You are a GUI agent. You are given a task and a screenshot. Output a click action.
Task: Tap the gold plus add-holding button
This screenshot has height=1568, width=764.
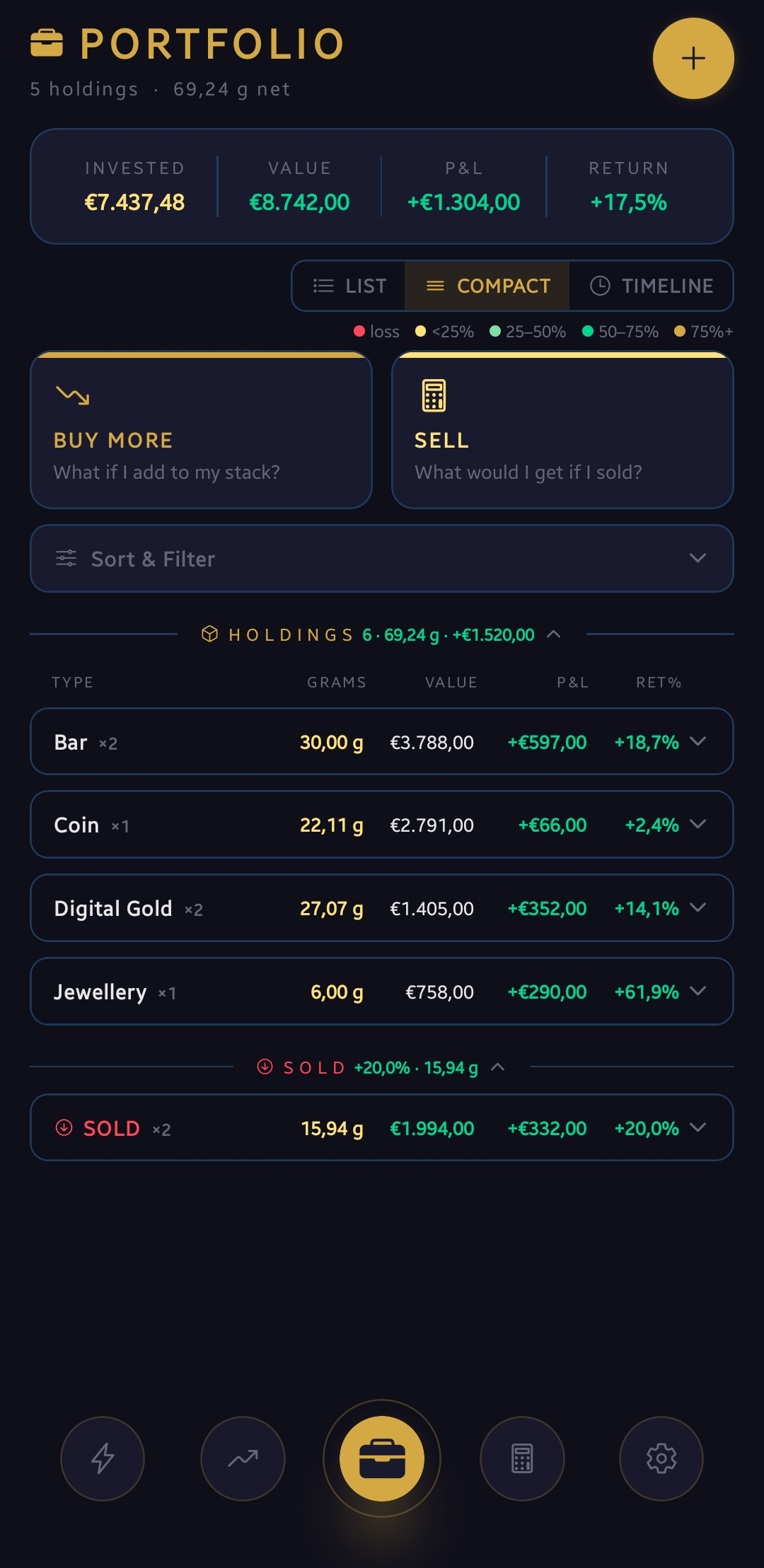693,58
